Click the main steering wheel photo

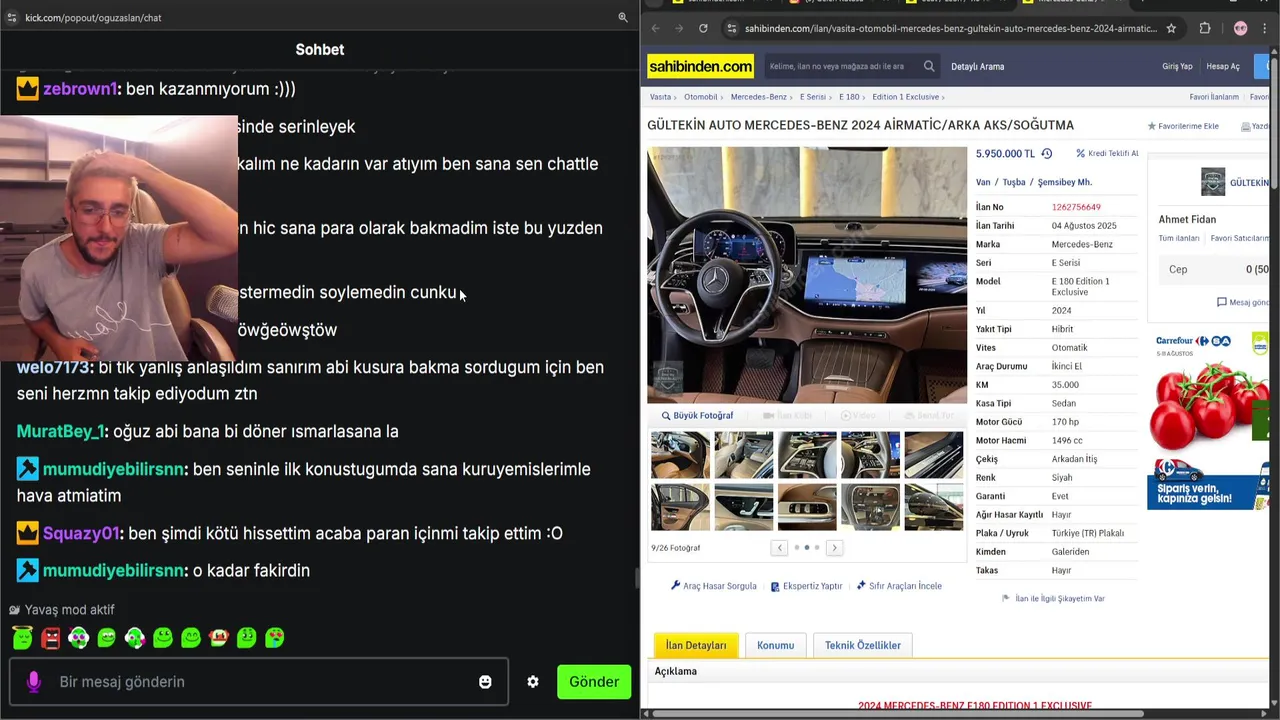pos(807,275)
